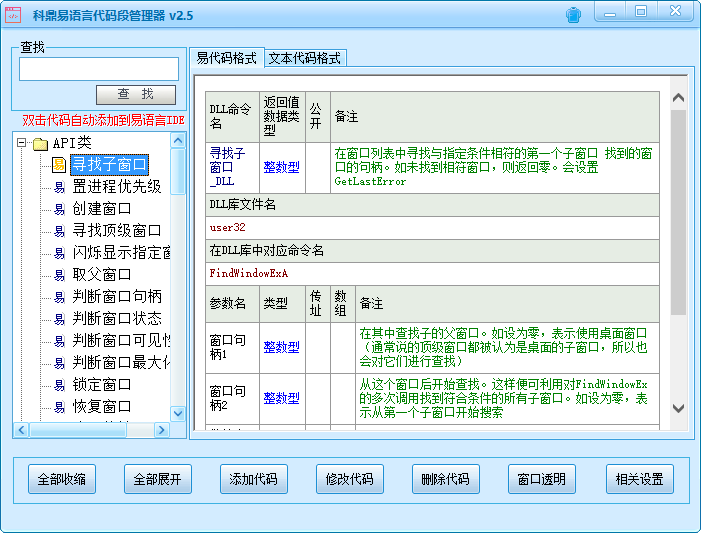701x533 pixels.
Task: Click the icon beside 寻找顶级窗口
Action: [x=59, y=231]
